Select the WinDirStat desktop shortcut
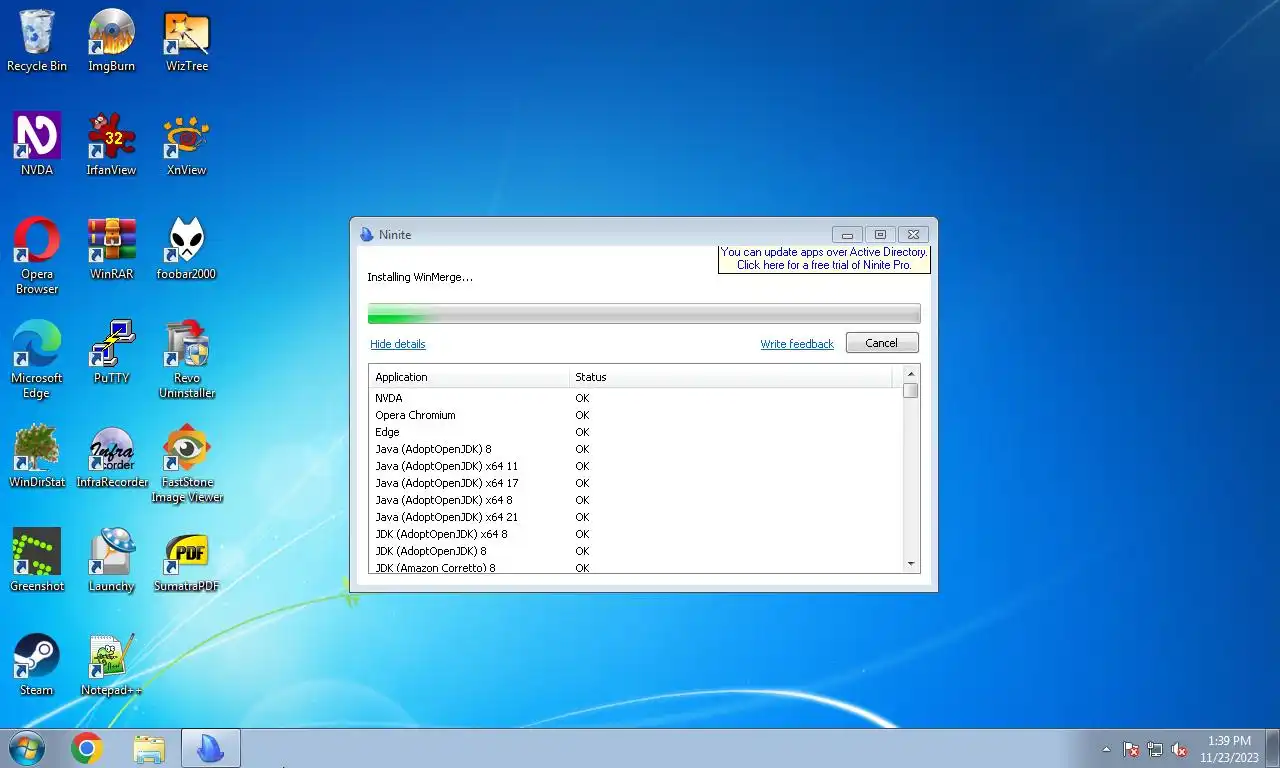The width and height of the screenshot is (1280, 768). tap(37, 456)
